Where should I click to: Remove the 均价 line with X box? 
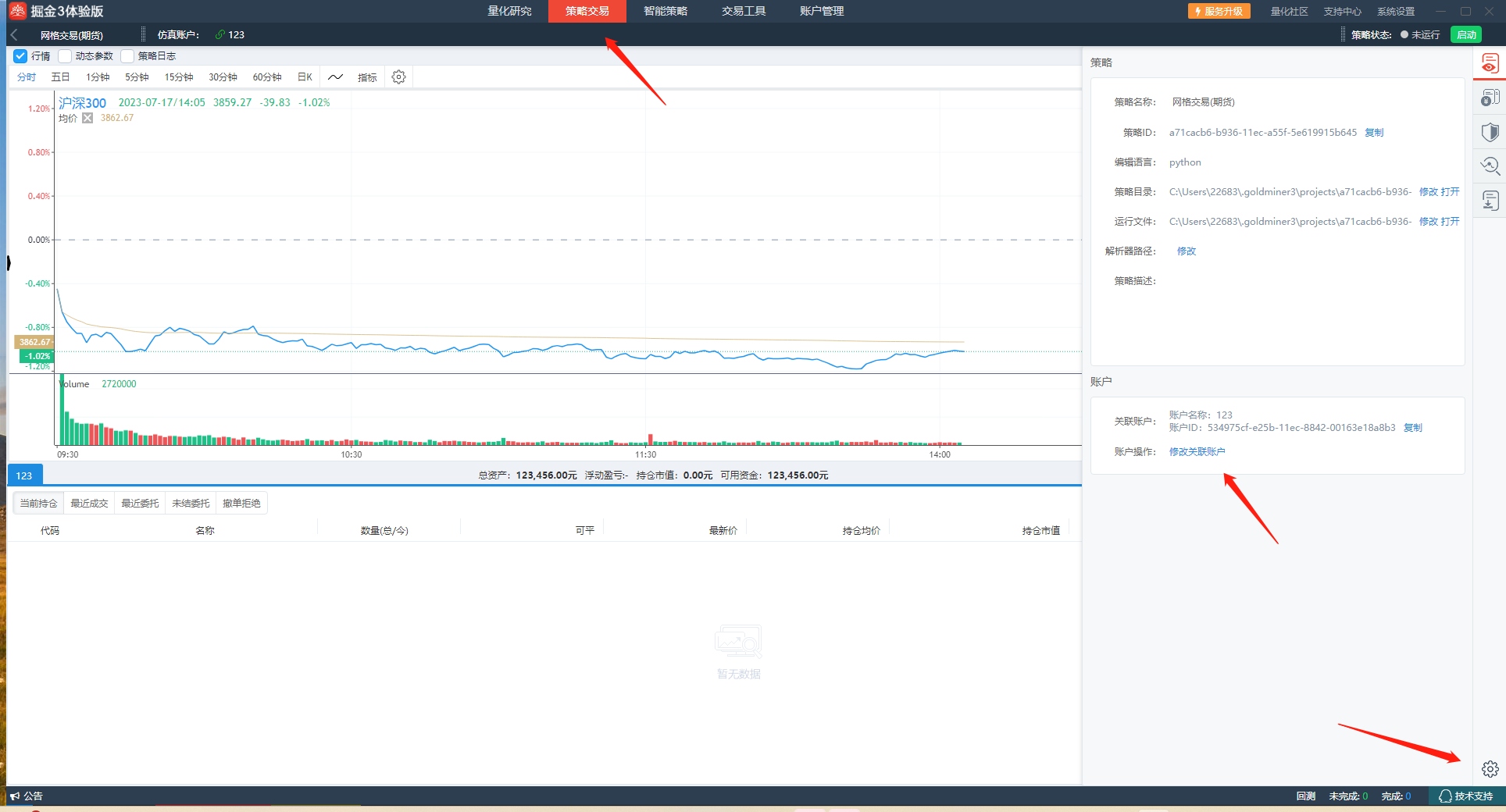point(87,118)
